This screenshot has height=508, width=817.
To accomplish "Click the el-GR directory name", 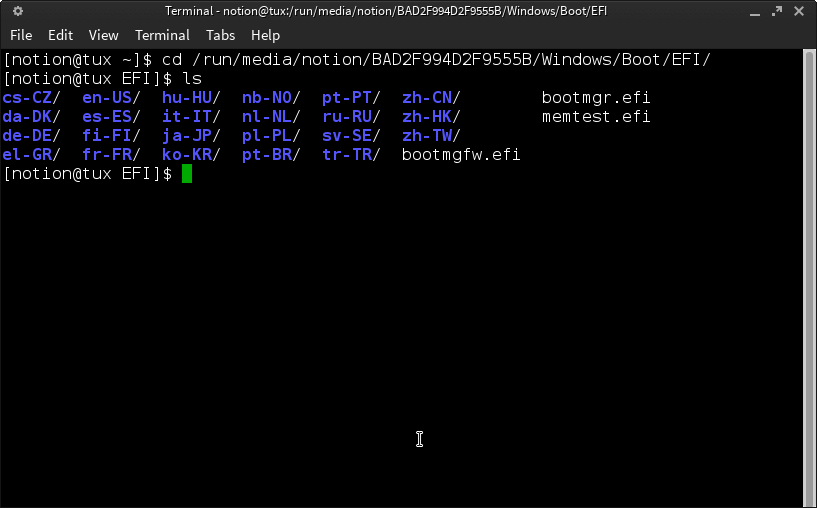I will tap(27, 155).
